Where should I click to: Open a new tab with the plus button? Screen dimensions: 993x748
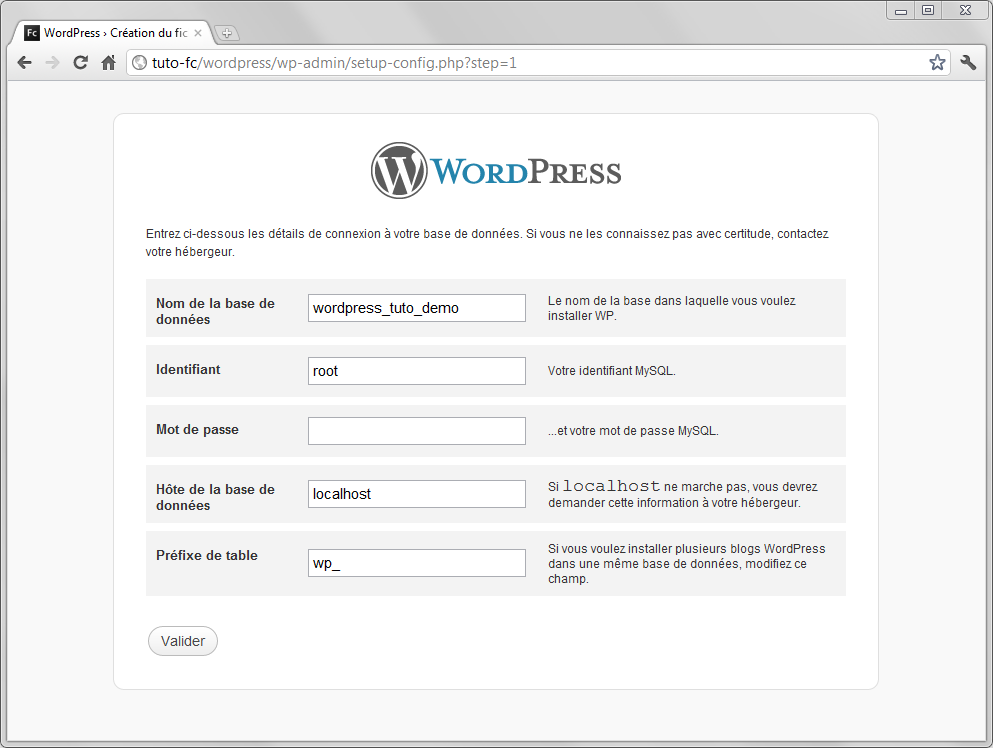[x=227, y=33]
